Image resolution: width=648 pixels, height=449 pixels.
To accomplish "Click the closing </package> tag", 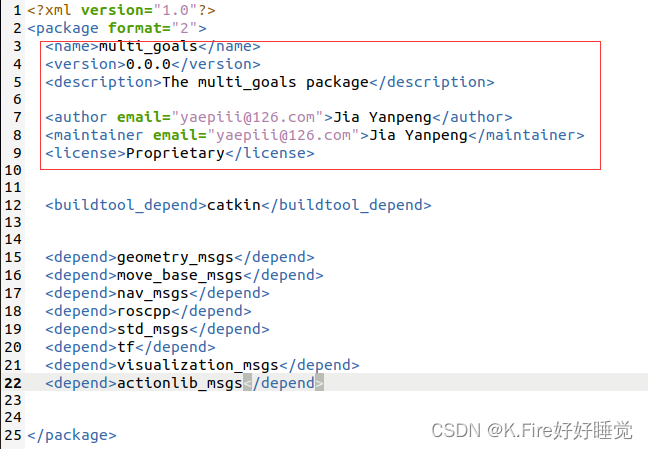I will click(72, 435).
